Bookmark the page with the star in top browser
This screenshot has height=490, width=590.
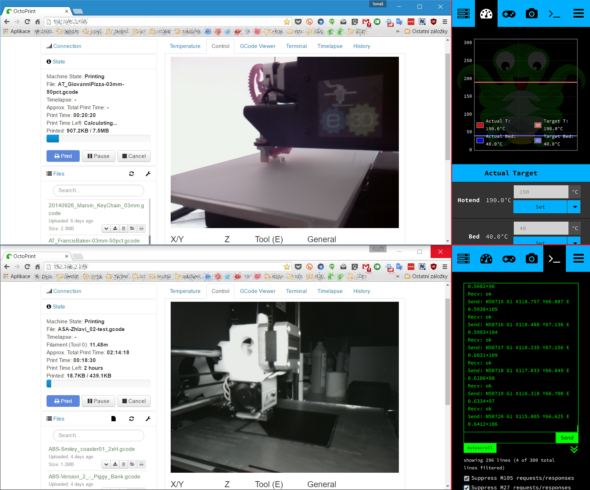287,22
